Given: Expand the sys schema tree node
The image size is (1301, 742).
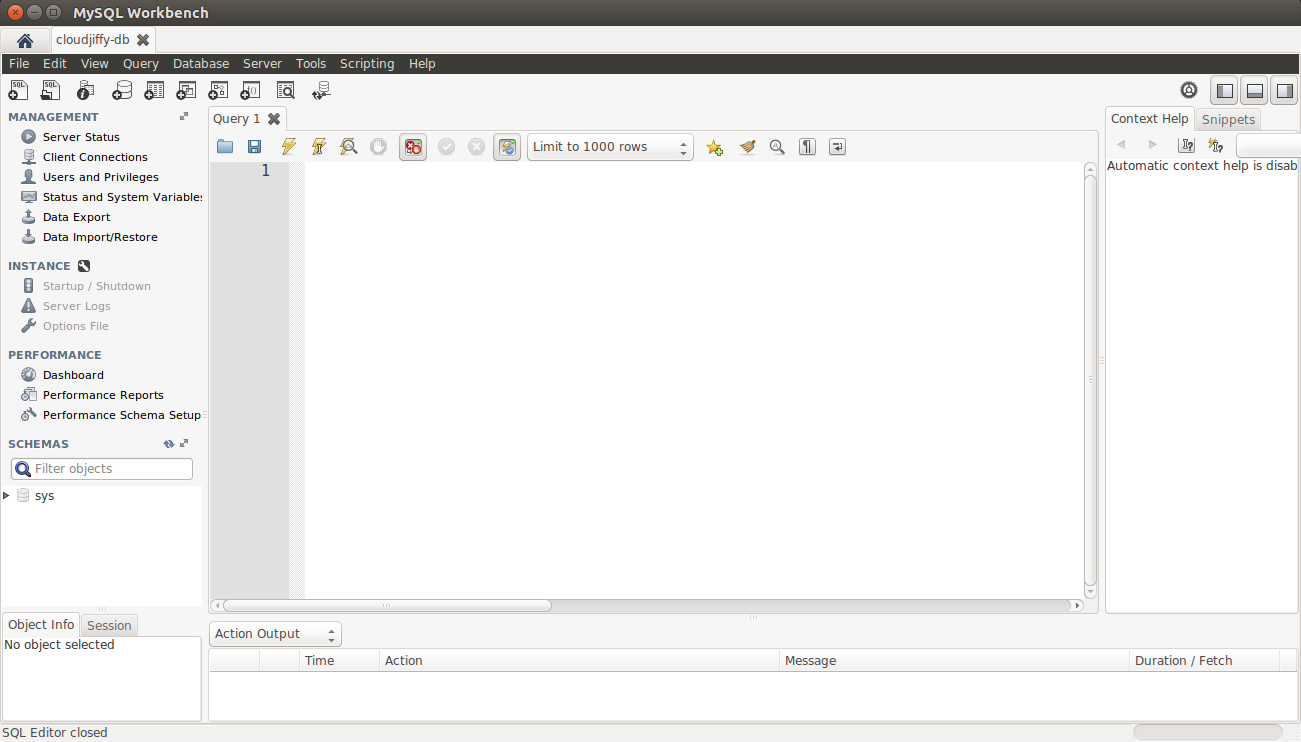Looking at the screenshot, I should tap(7, 496).
